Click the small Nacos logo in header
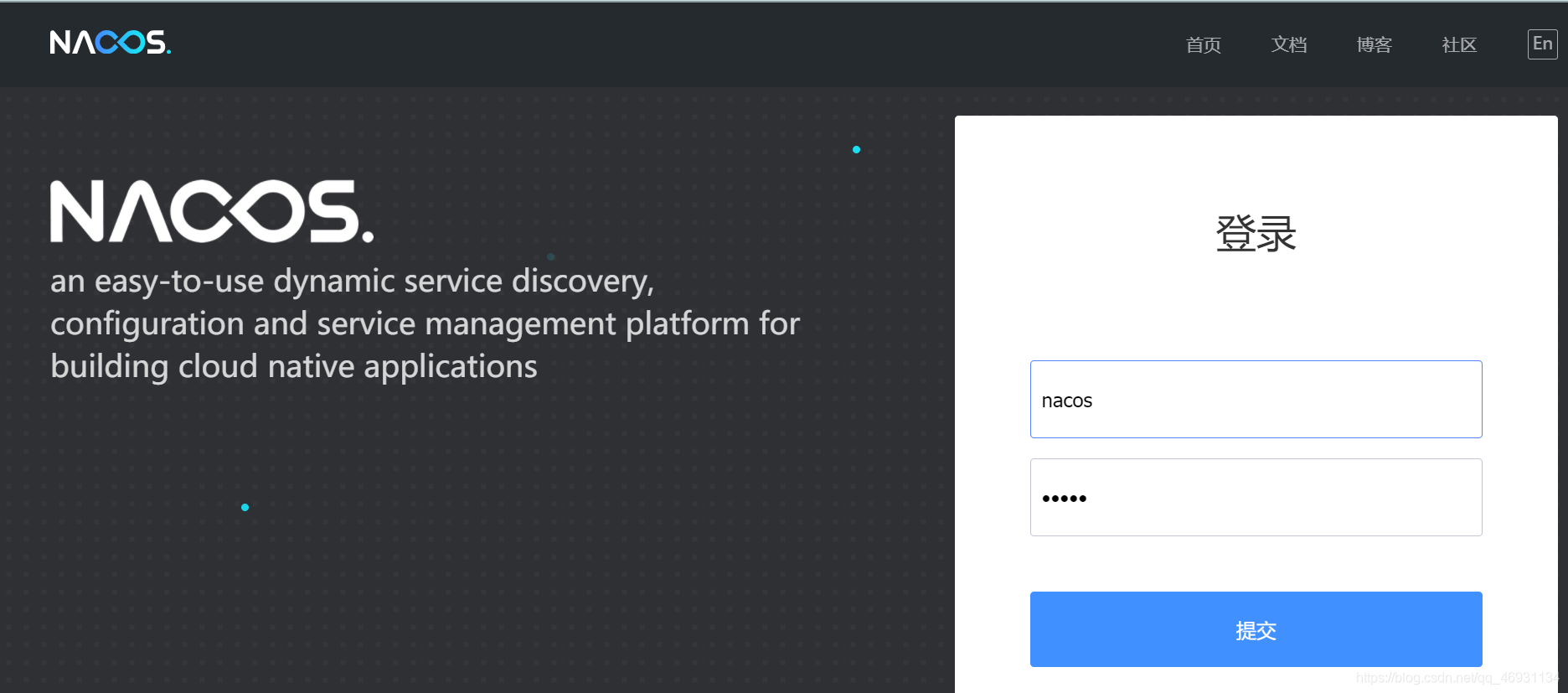The height and width of the screenshot is (693, 1568). point(110,43)
